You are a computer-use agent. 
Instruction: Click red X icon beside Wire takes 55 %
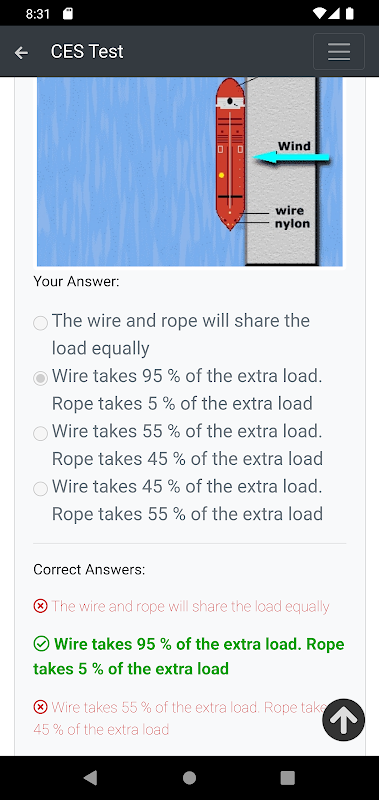click(x=40, y=707)
